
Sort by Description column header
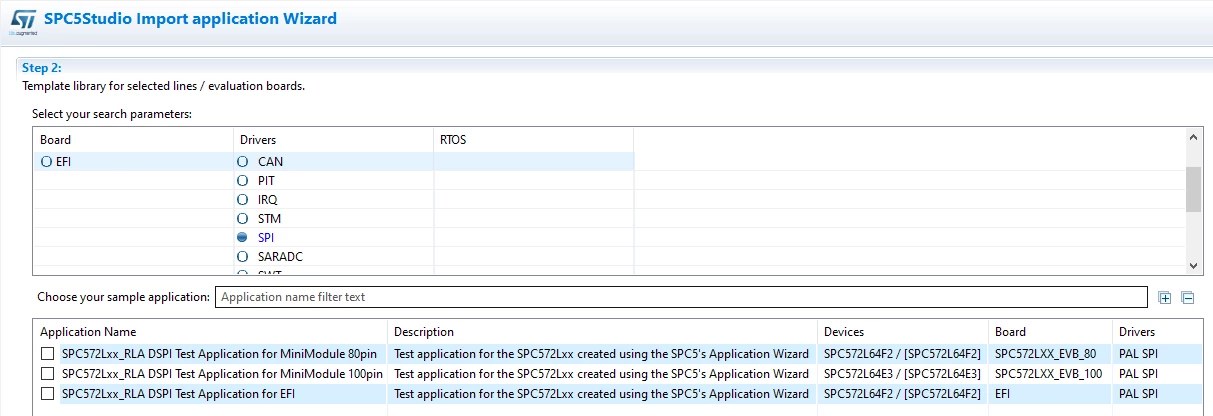click(x=602, y=332)
